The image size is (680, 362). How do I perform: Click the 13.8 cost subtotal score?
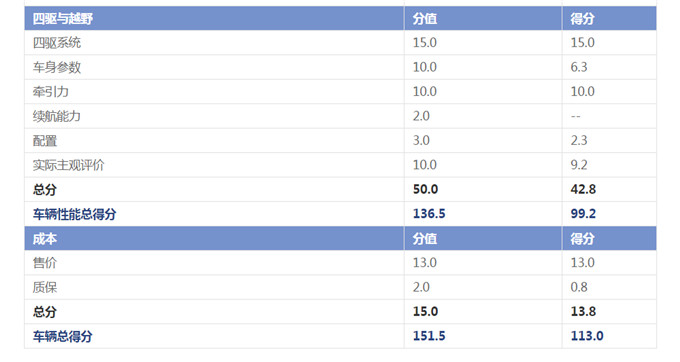coord(583,312)
